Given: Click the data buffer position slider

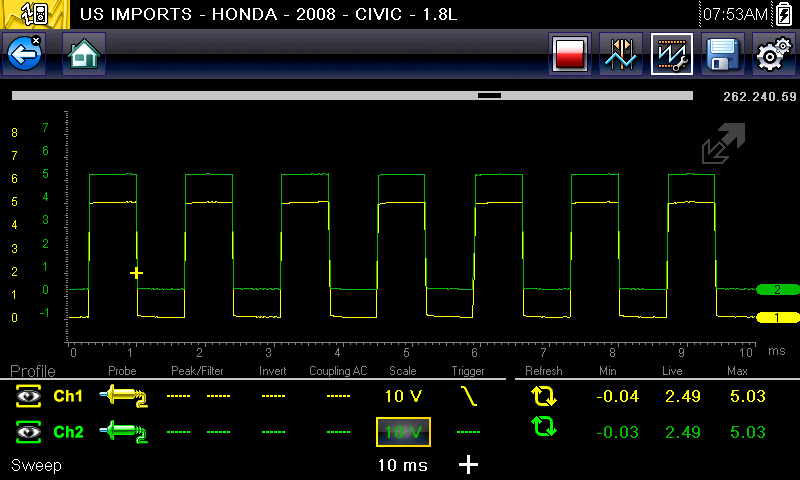Looking at the screenshot, I should (x=489, y=96).
